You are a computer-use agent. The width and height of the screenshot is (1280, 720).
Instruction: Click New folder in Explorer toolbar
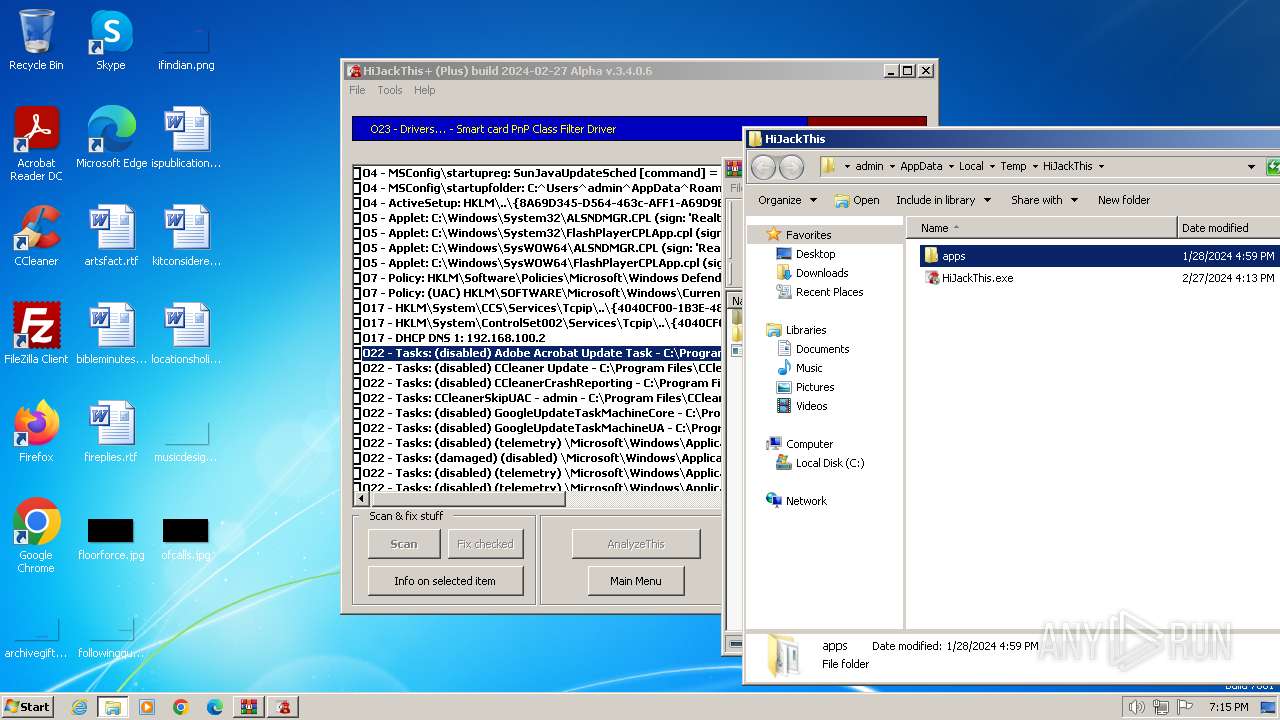1124,200
